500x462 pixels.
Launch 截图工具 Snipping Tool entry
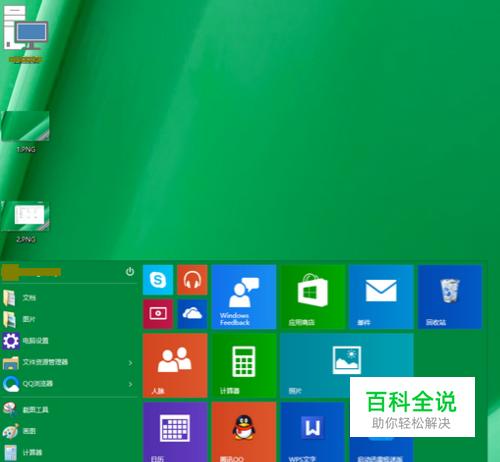(68, 410)
